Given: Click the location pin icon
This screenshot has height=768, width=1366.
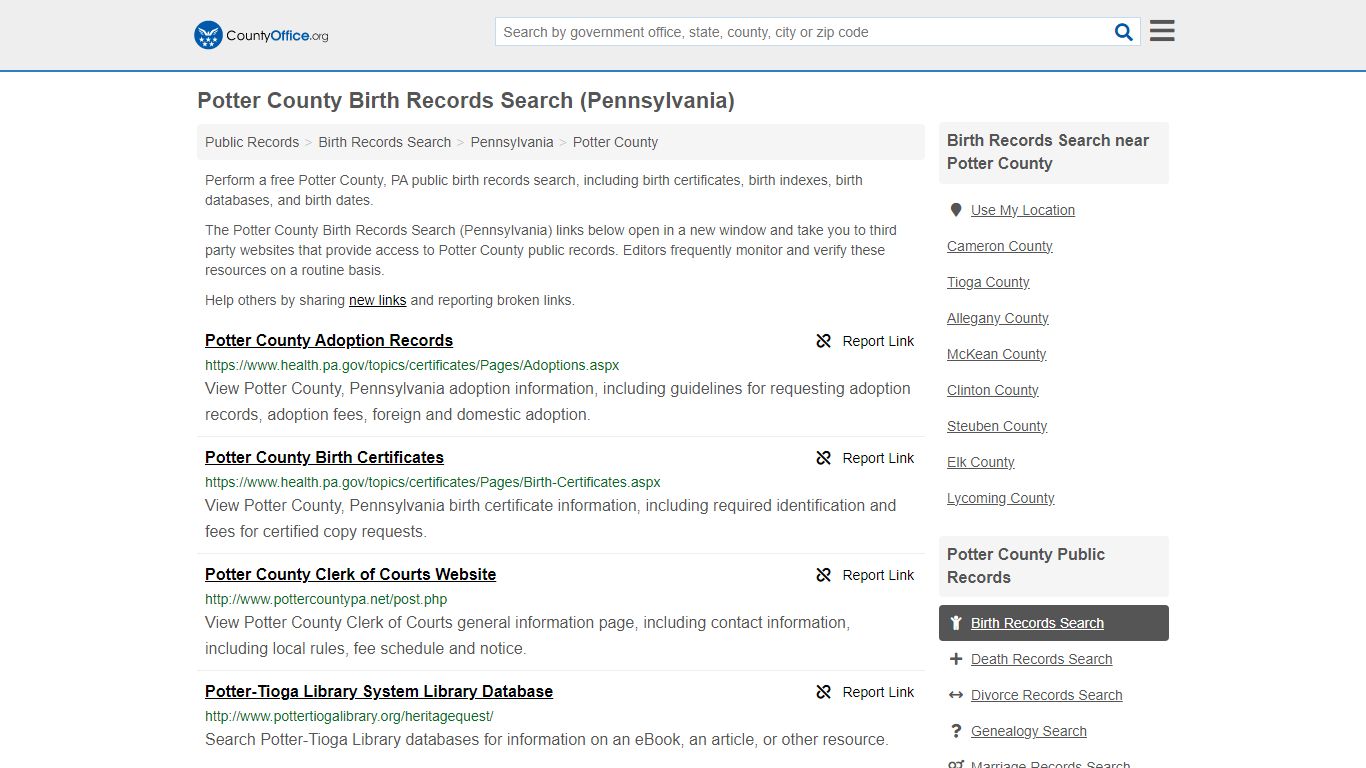Looking at the screenshot, I should [x=956, y=210].
